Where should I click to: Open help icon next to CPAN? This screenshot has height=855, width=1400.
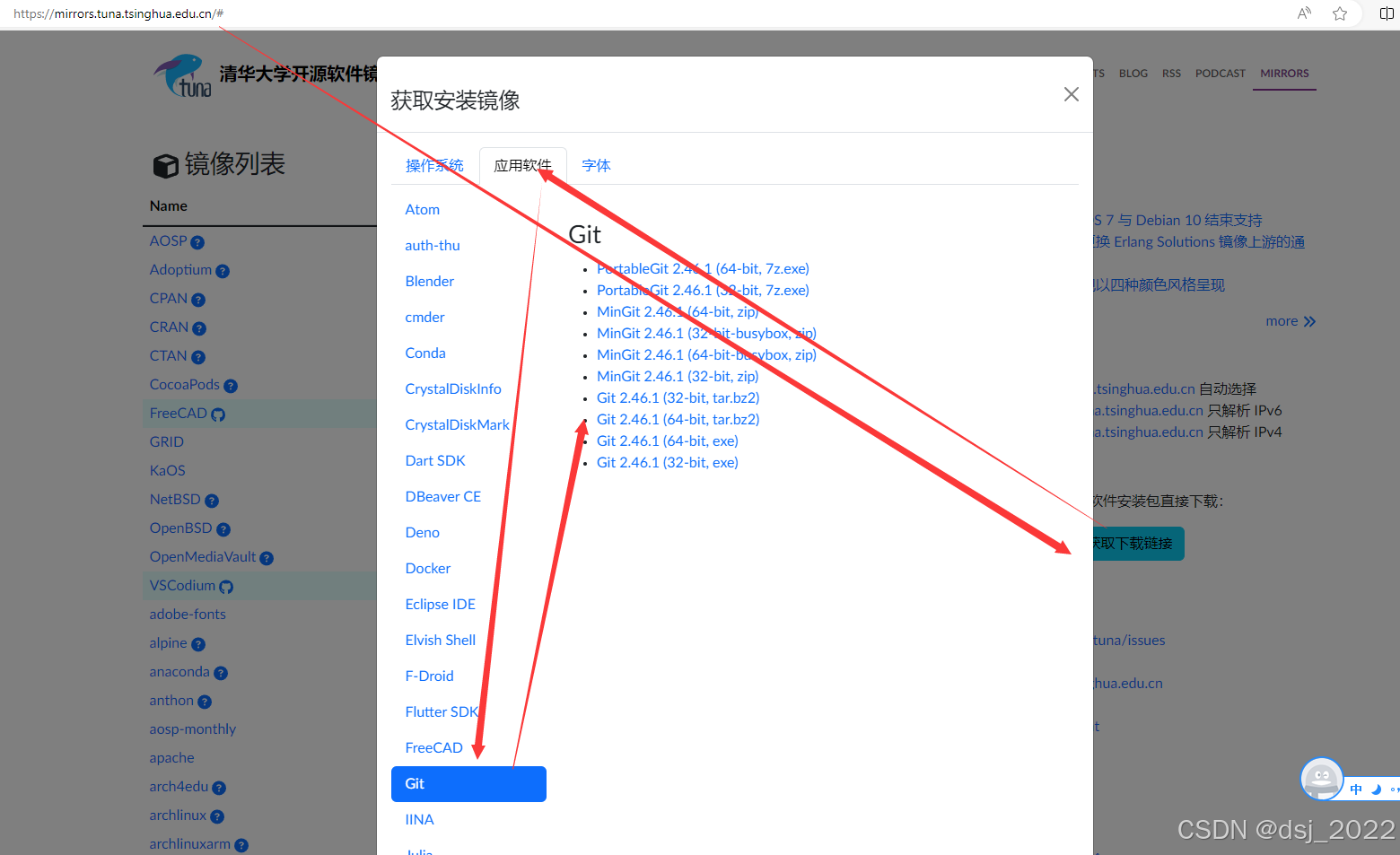click(198, 300)
